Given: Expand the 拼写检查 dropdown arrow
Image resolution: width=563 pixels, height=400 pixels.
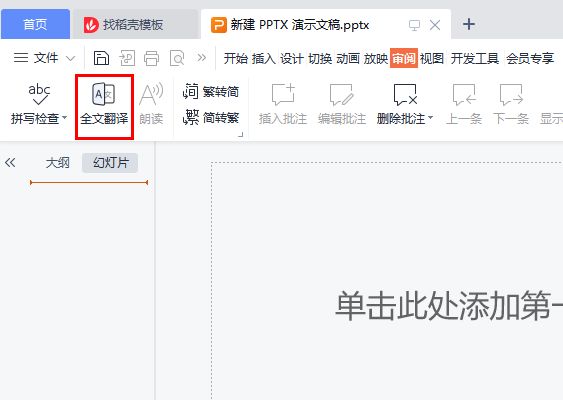Looking at the screenshot, I should tap(65, 118).
